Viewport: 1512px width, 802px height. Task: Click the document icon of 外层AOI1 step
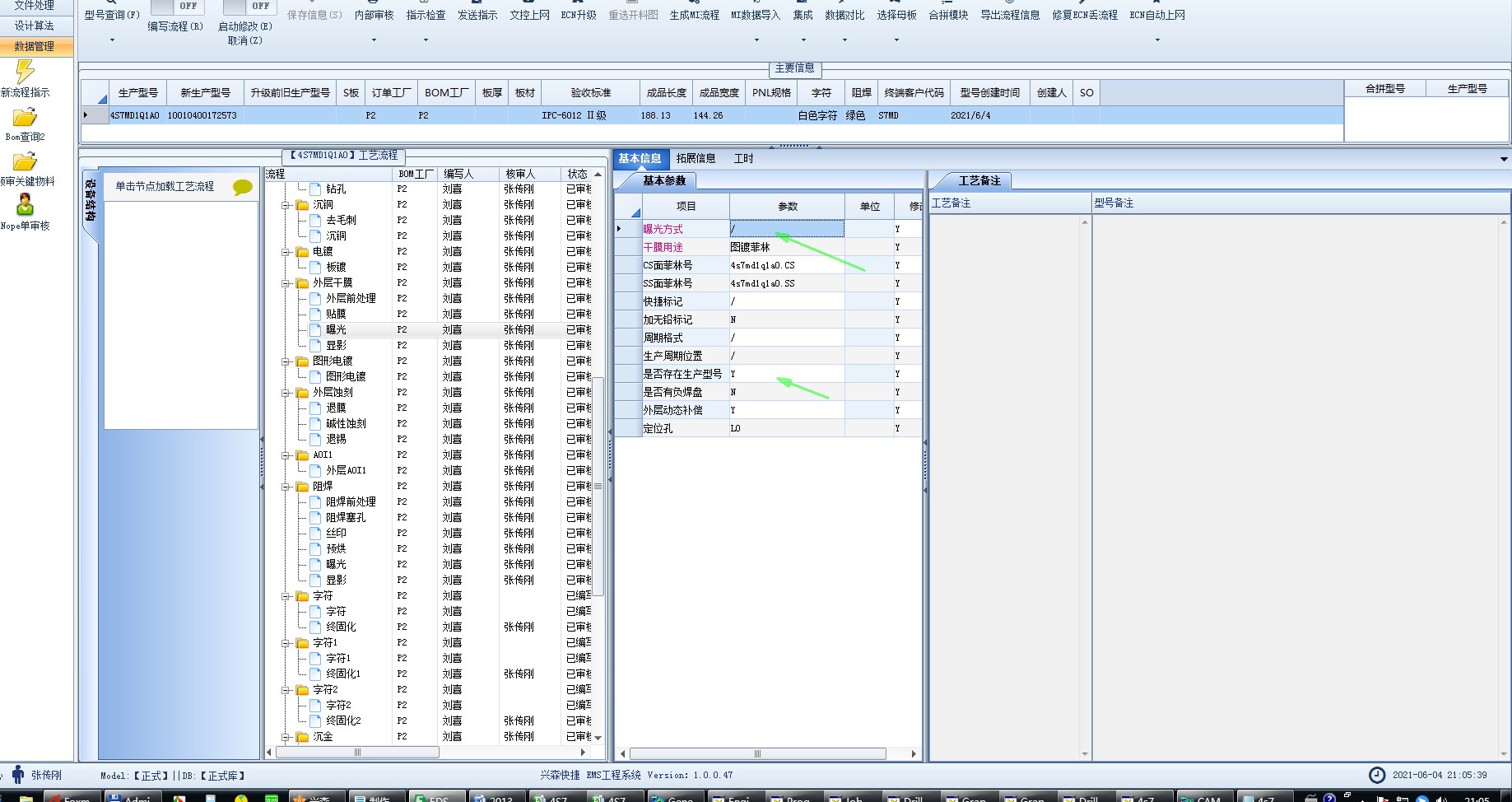pos(315,471)
